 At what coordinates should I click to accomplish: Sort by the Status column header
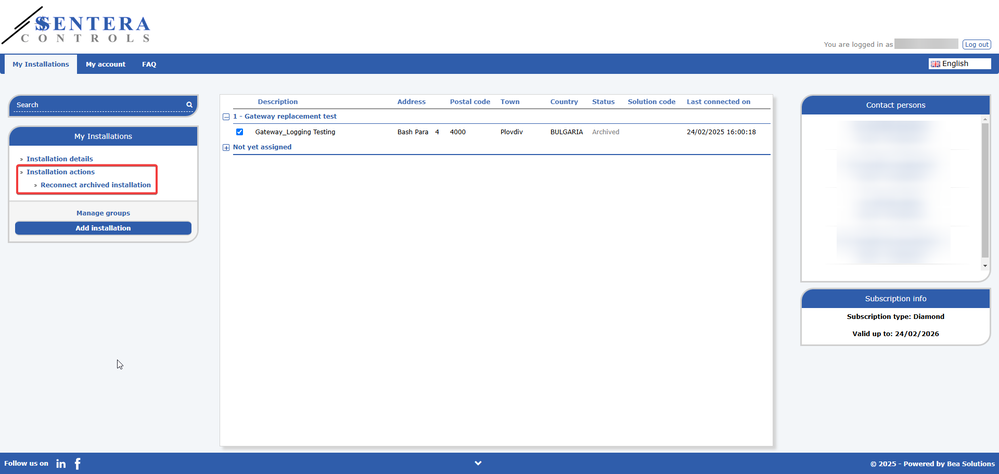click(x=603, y=102)
